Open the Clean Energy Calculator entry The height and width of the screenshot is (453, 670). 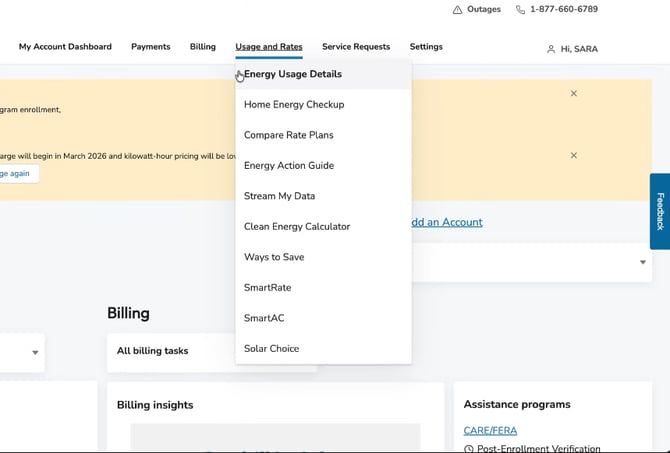tap(297, 227)
